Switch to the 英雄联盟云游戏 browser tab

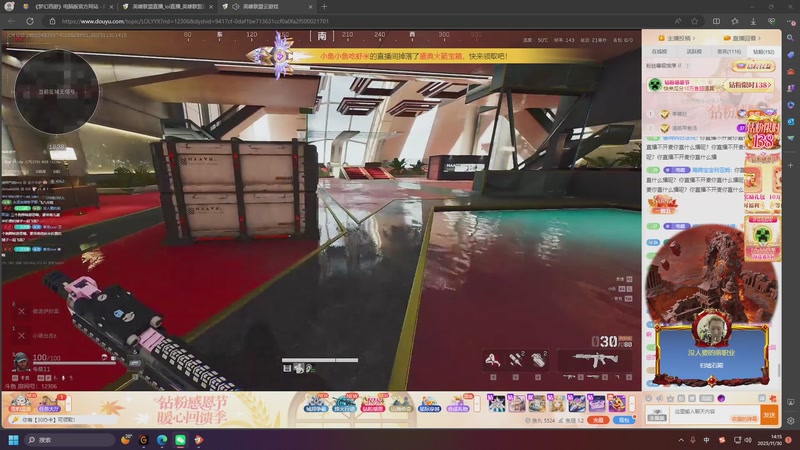[266, 7]
